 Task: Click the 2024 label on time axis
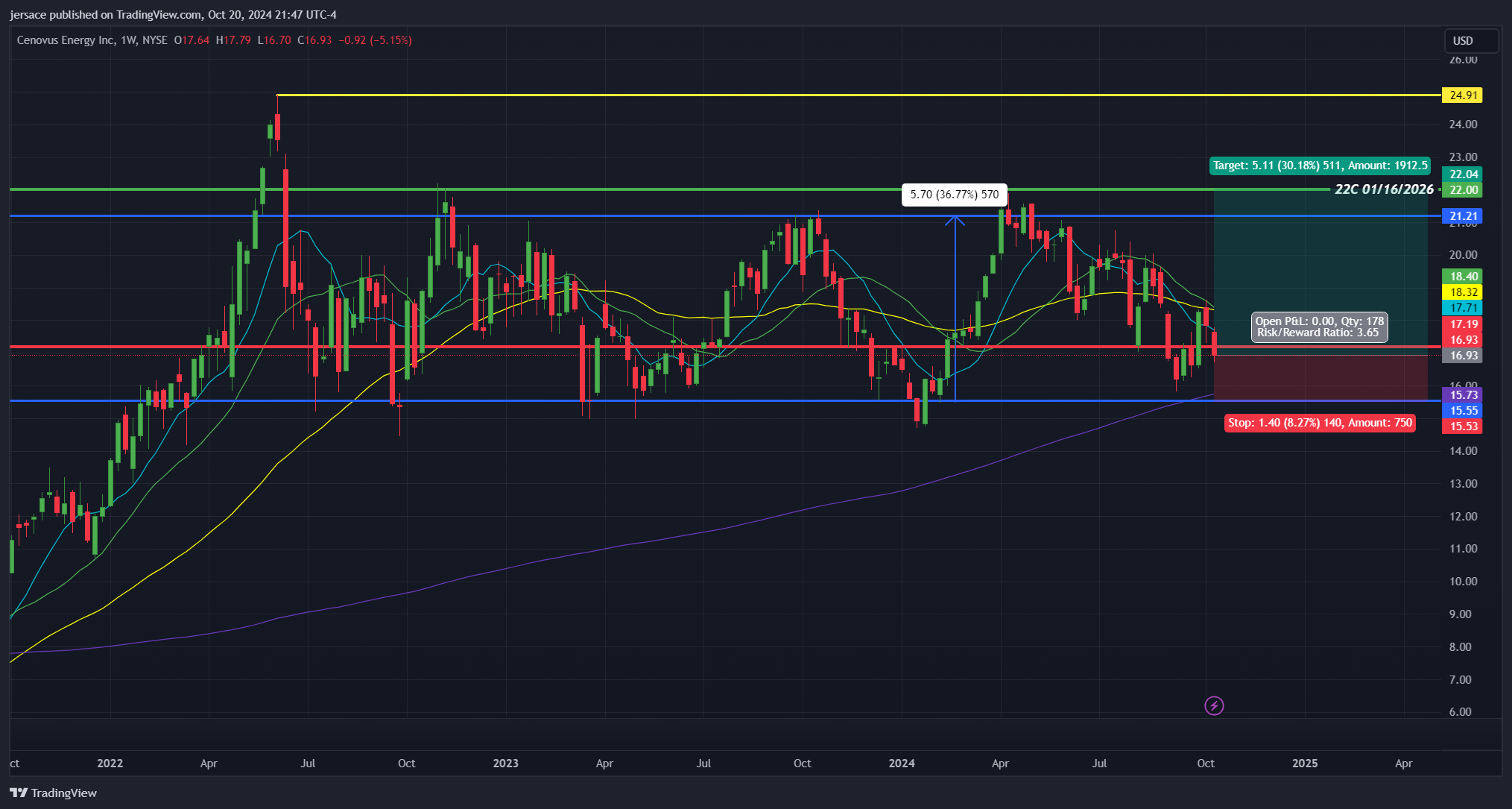tap(902, 764)
